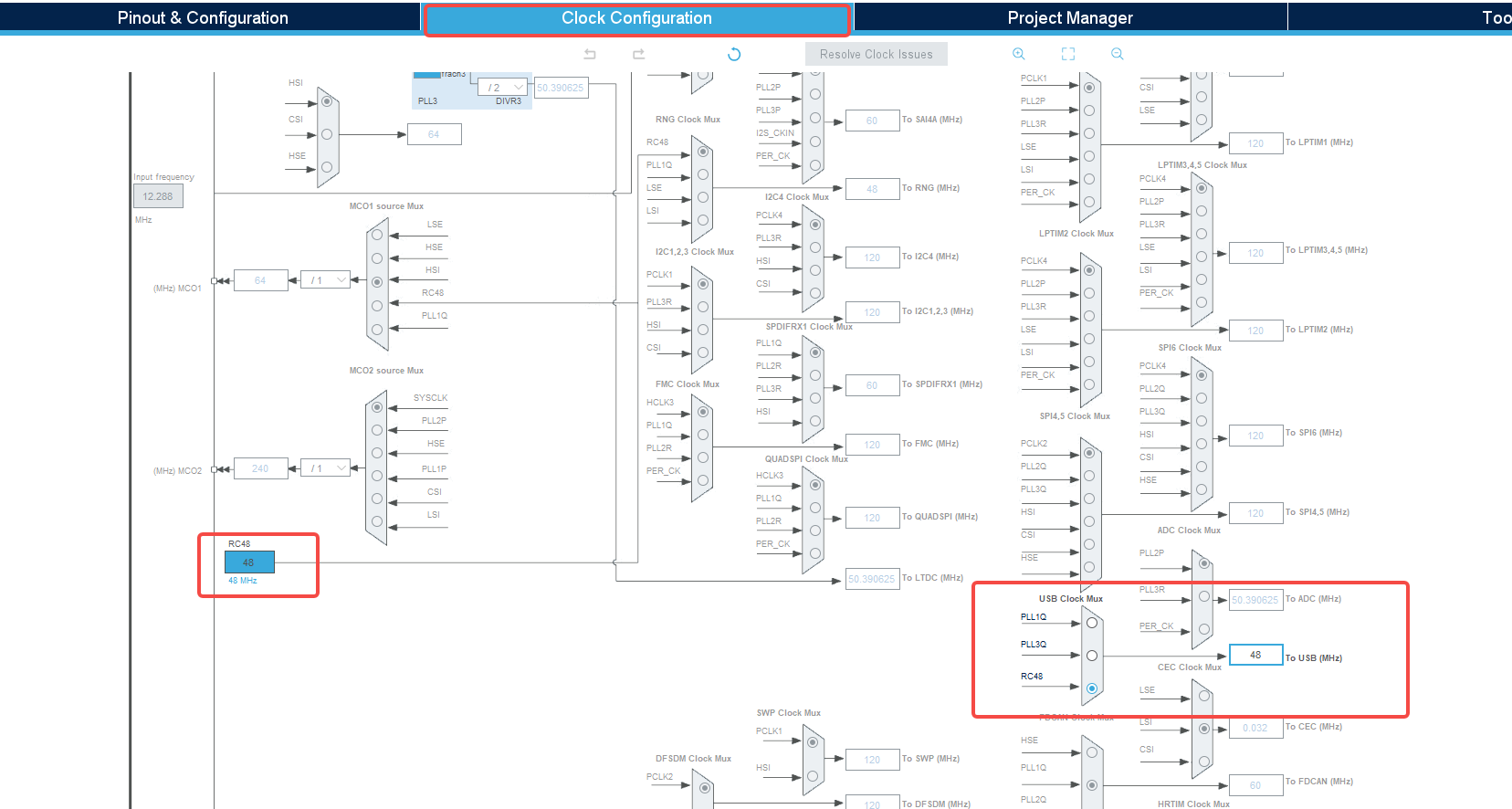Select PLL1Q in USB Clock Mux
Viewport: 1512px width, 809px height.
point(1092,623)
